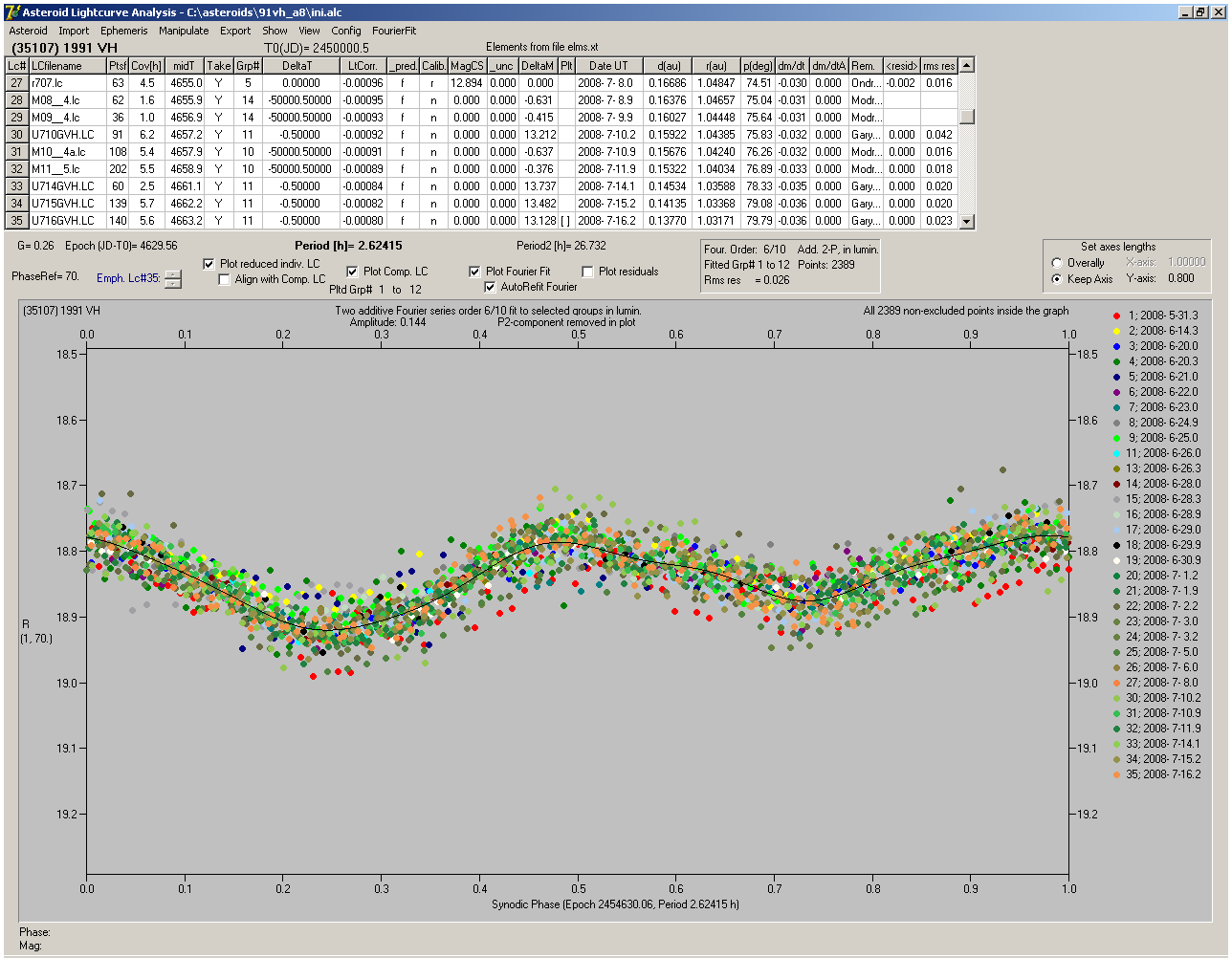
Task: Click the r707.lc filename cell
Action: (66, 83)
